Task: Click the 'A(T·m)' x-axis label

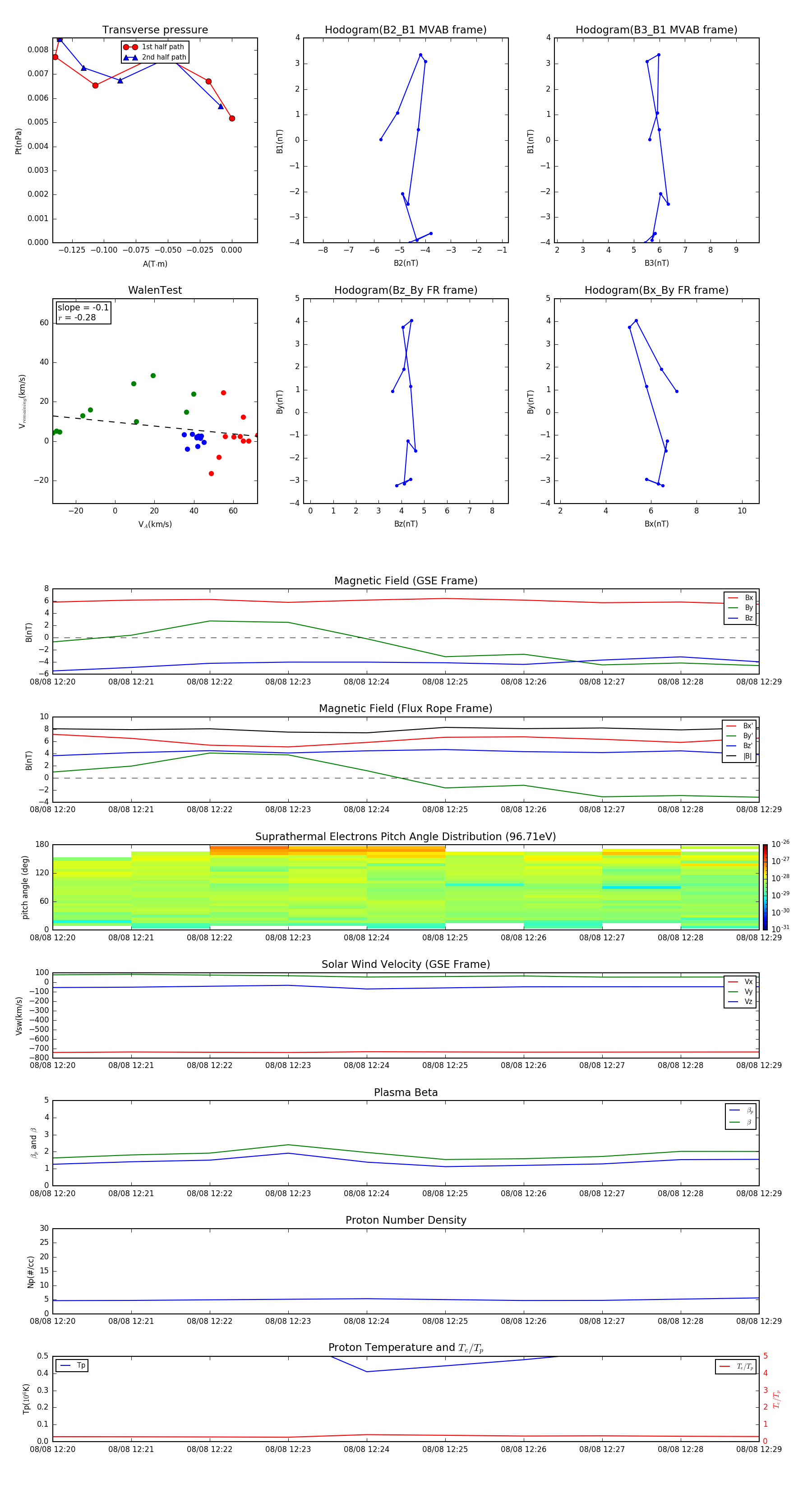Action: pos(155,264)
